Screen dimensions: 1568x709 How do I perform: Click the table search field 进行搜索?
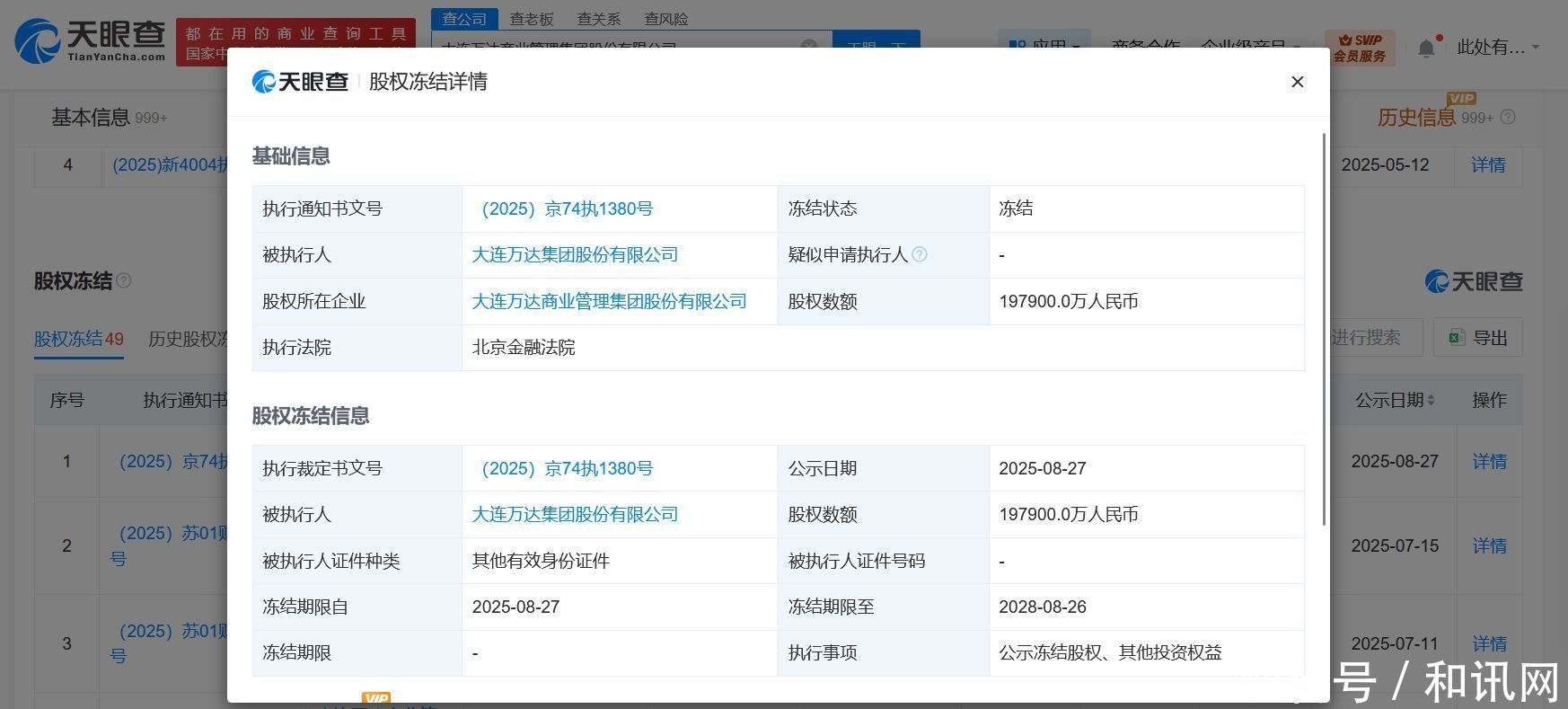[1374, 338]
